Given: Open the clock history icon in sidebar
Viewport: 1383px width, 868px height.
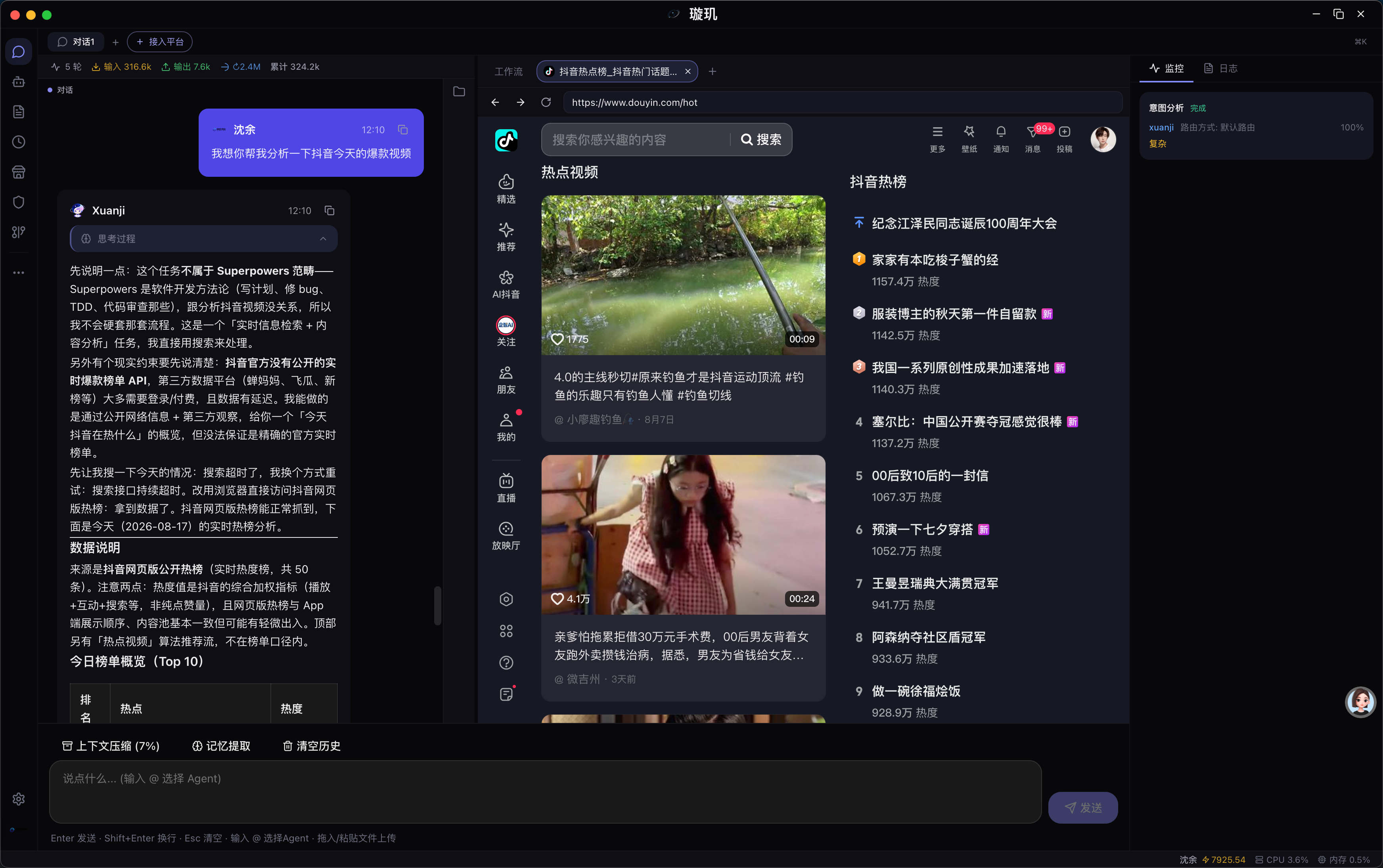Looking at the screenshot, I should coord(18,142).
